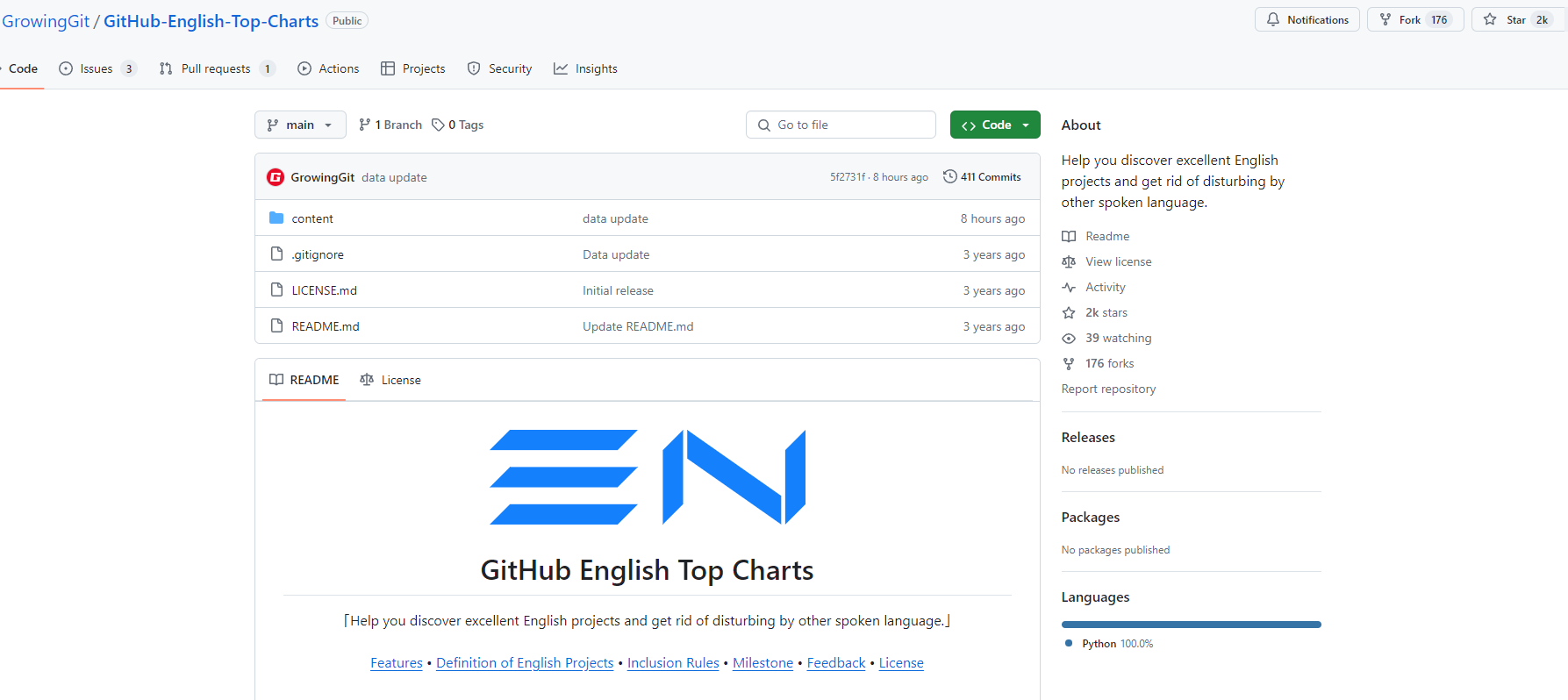View the 1 Branch link
Viewport: 1568px width, 700px height.
pos(390,125)
